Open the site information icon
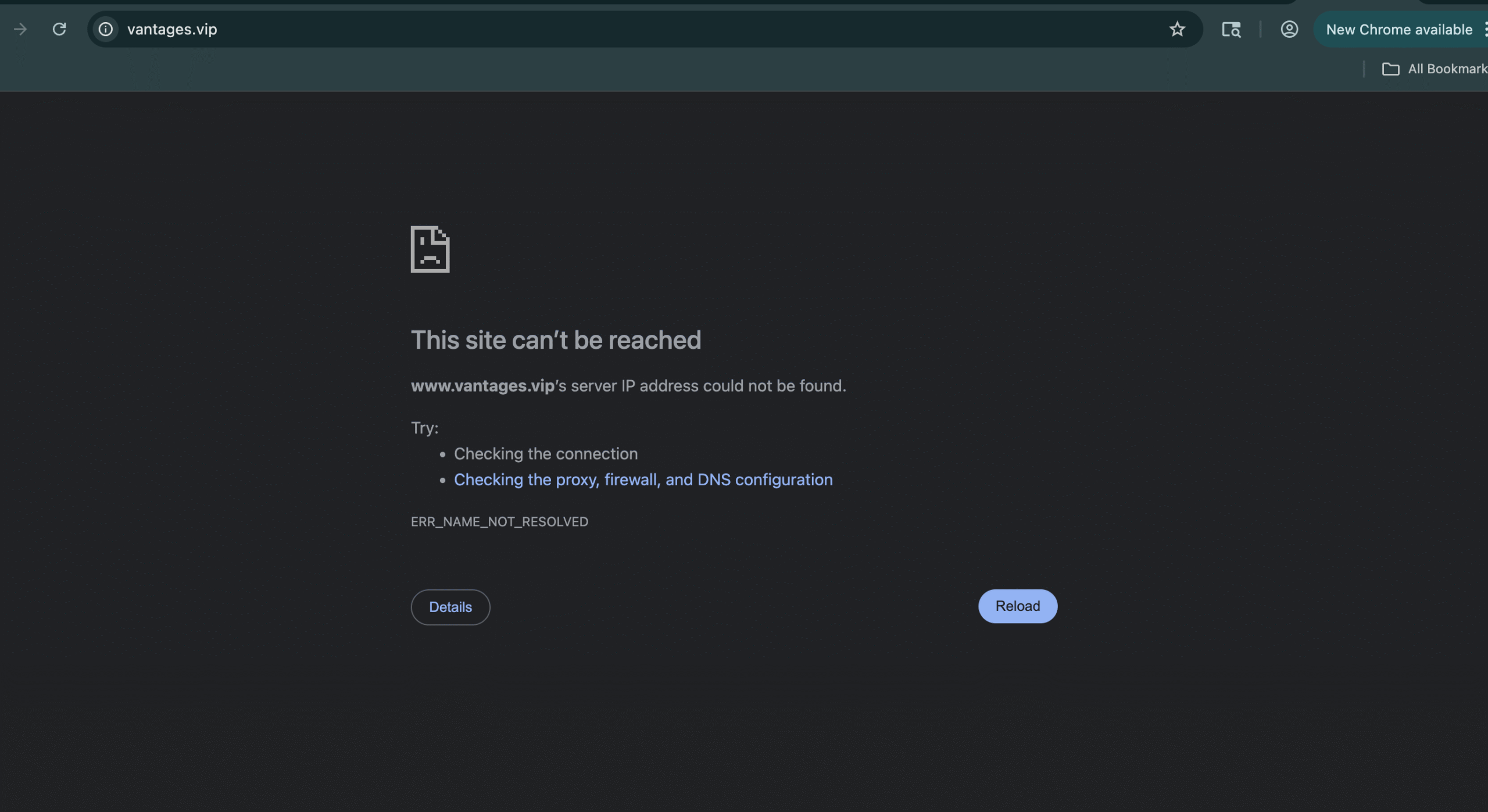This screenshot has width=1488, height=812. [105, 29]
